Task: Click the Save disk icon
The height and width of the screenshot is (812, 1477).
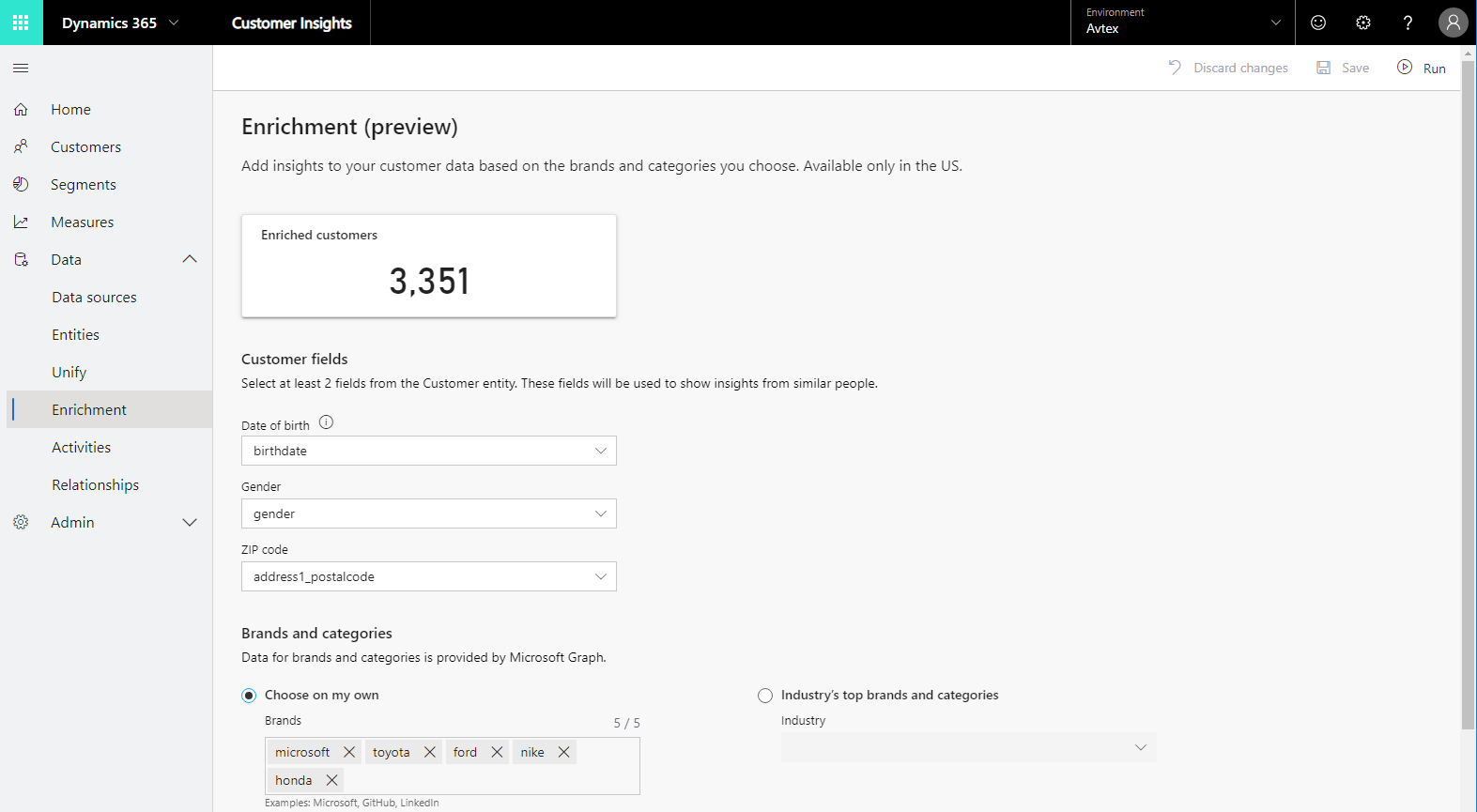Action: coord(1323,68)
